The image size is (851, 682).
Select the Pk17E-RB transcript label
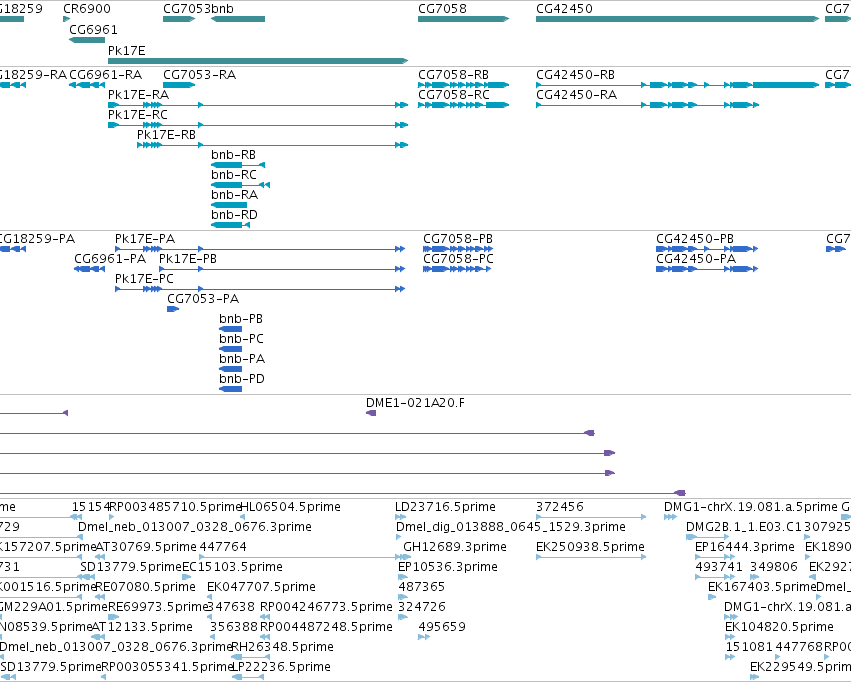tap(166, 135)
